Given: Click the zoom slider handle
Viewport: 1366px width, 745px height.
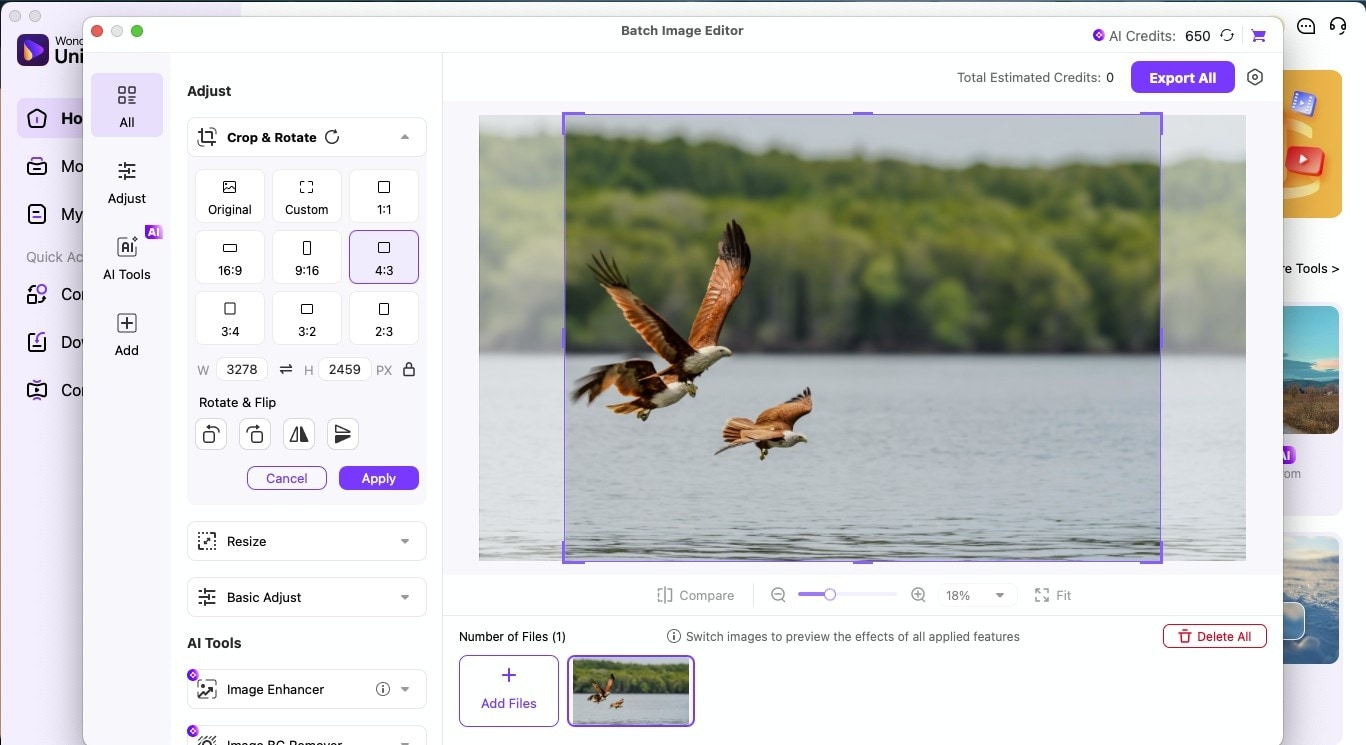Looking at the screenshot, I should (829, 595).
